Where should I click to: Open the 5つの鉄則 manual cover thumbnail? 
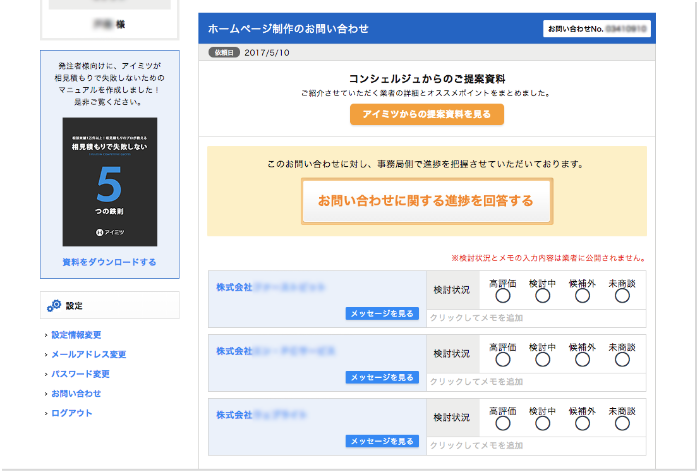[110, 182]
